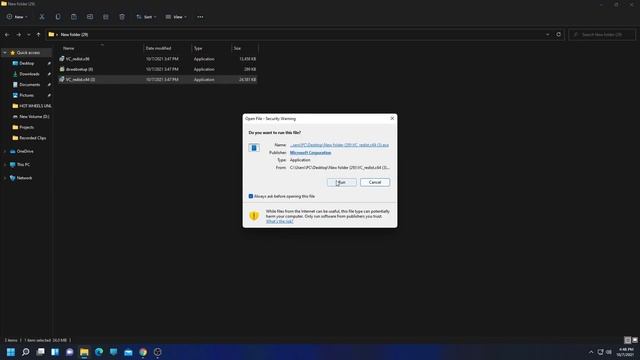Click the yellow shield warning icon

(254, 216)
